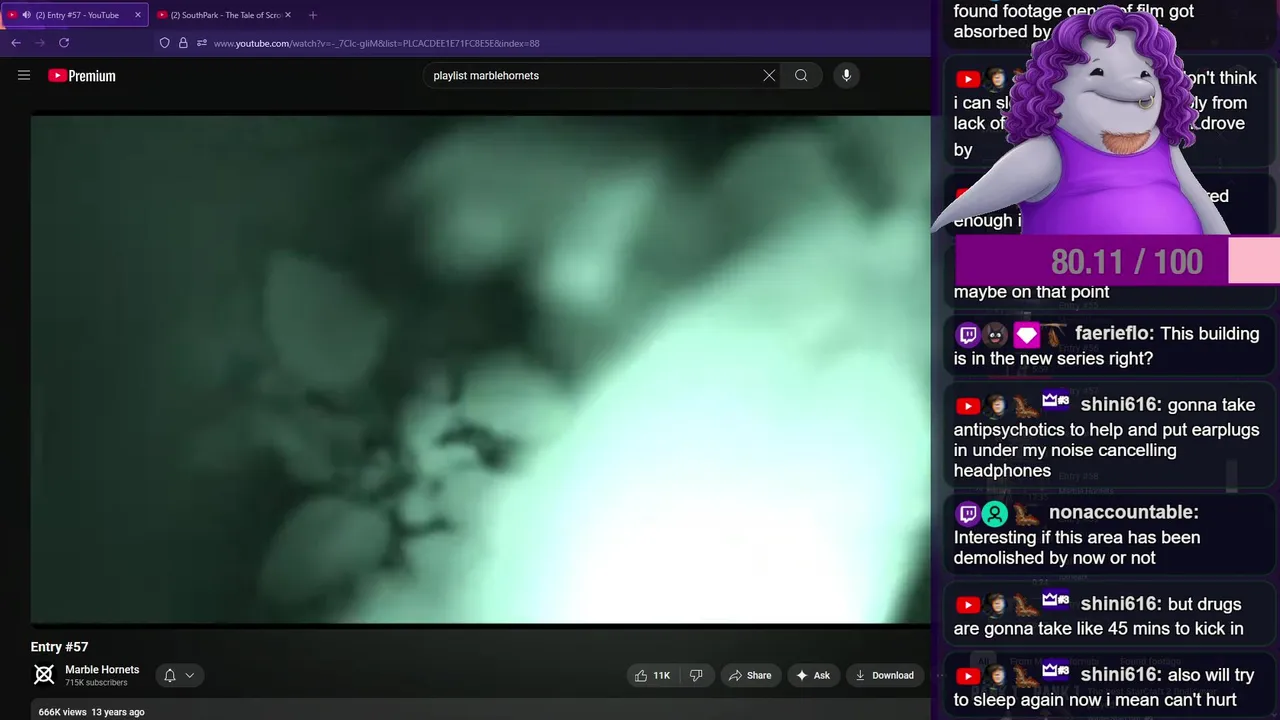The height and width of the screenshot is (720, 1280).
Task: Switch to the SouthPark - The Tale of Scrotie tab
Action: point(225,15)
